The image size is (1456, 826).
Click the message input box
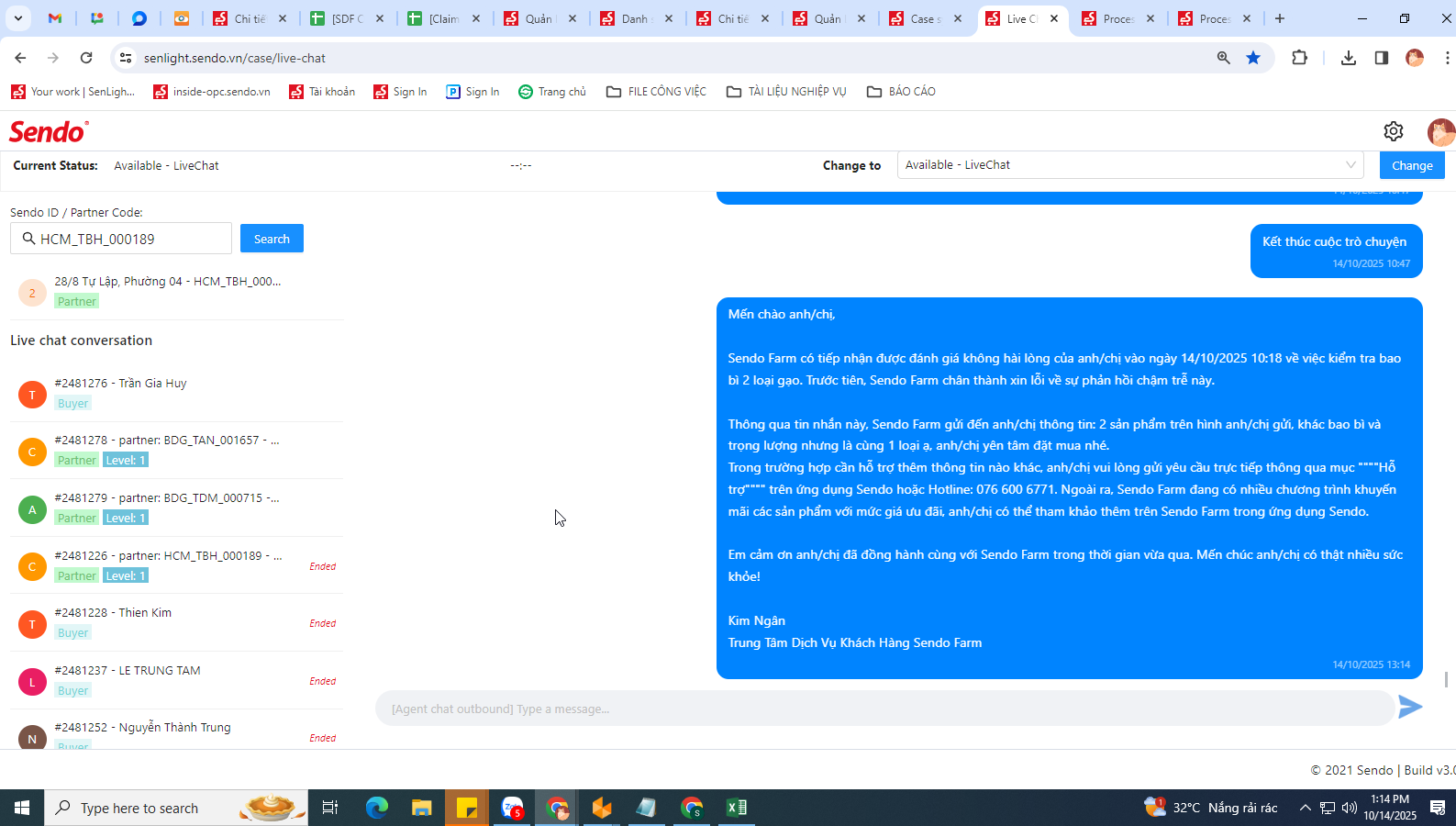884,709
